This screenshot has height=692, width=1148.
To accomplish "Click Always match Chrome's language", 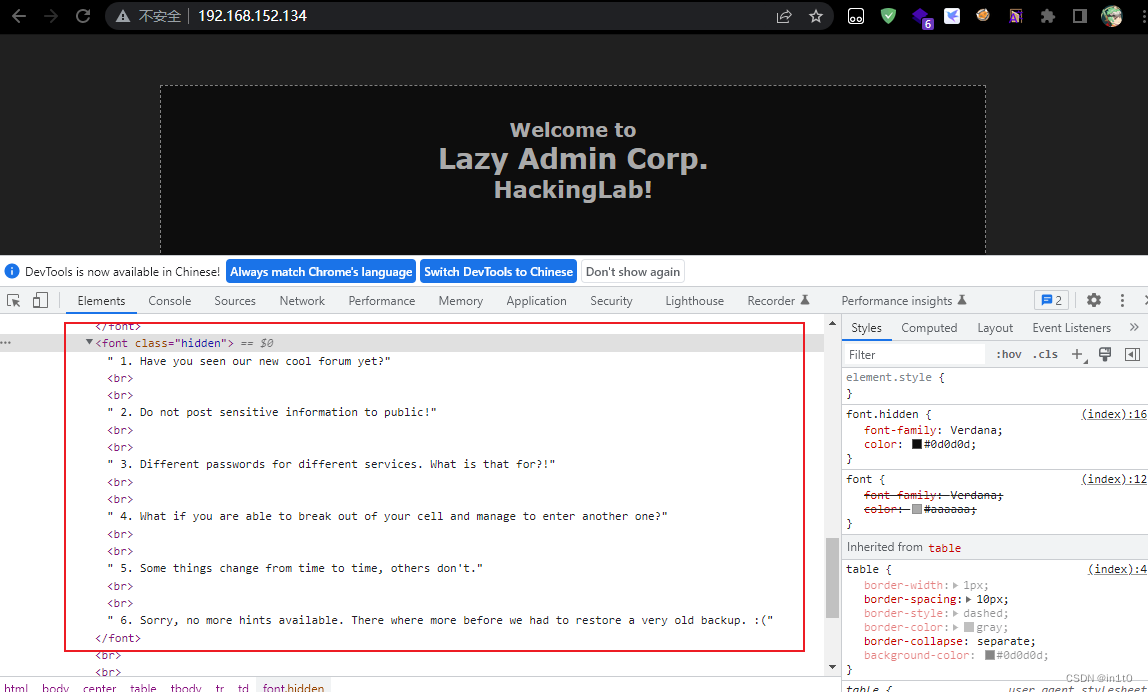I will point(321,272).
